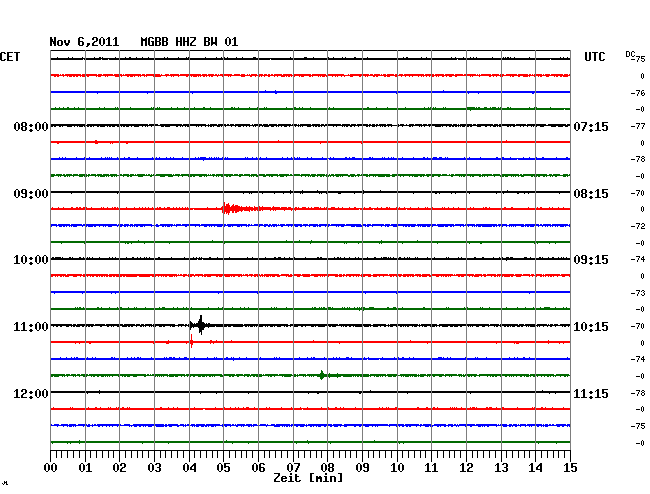
Task: Click the "06" minute axis tick label
Action: [258, 468]
